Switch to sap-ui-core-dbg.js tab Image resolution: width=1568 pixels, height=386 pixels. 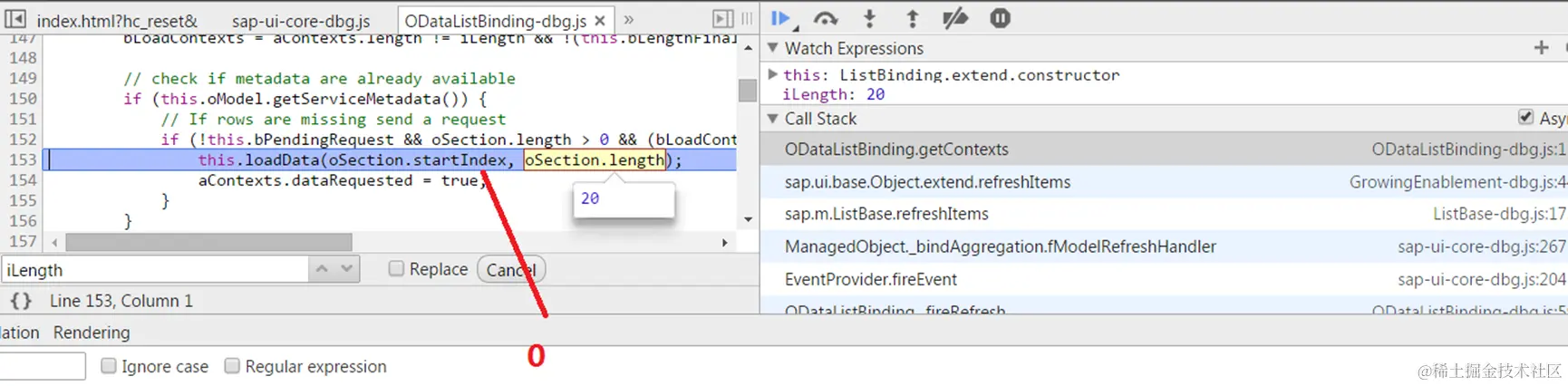coord(301,20)
